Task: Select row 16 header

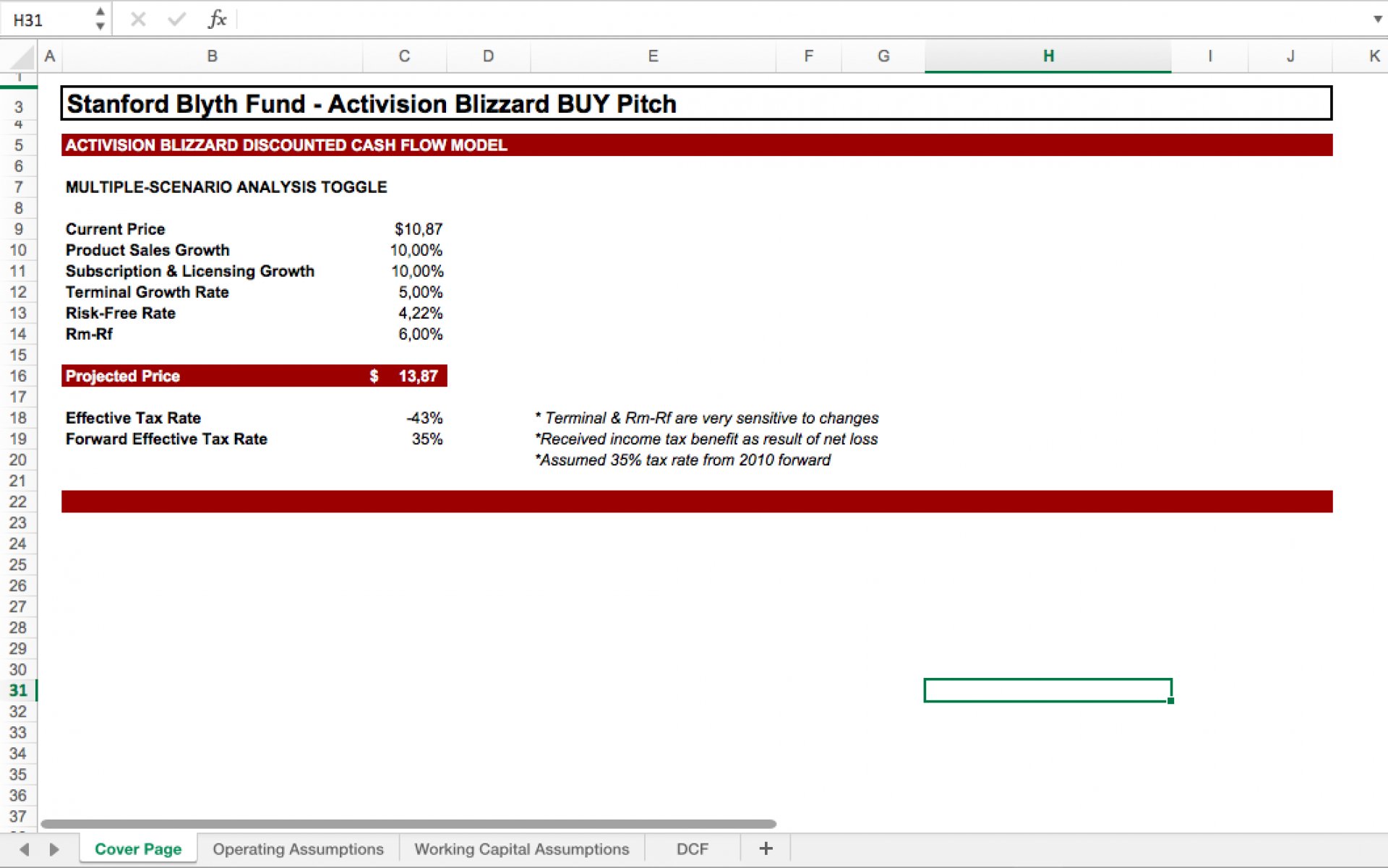Action: [x=19, y=376]
